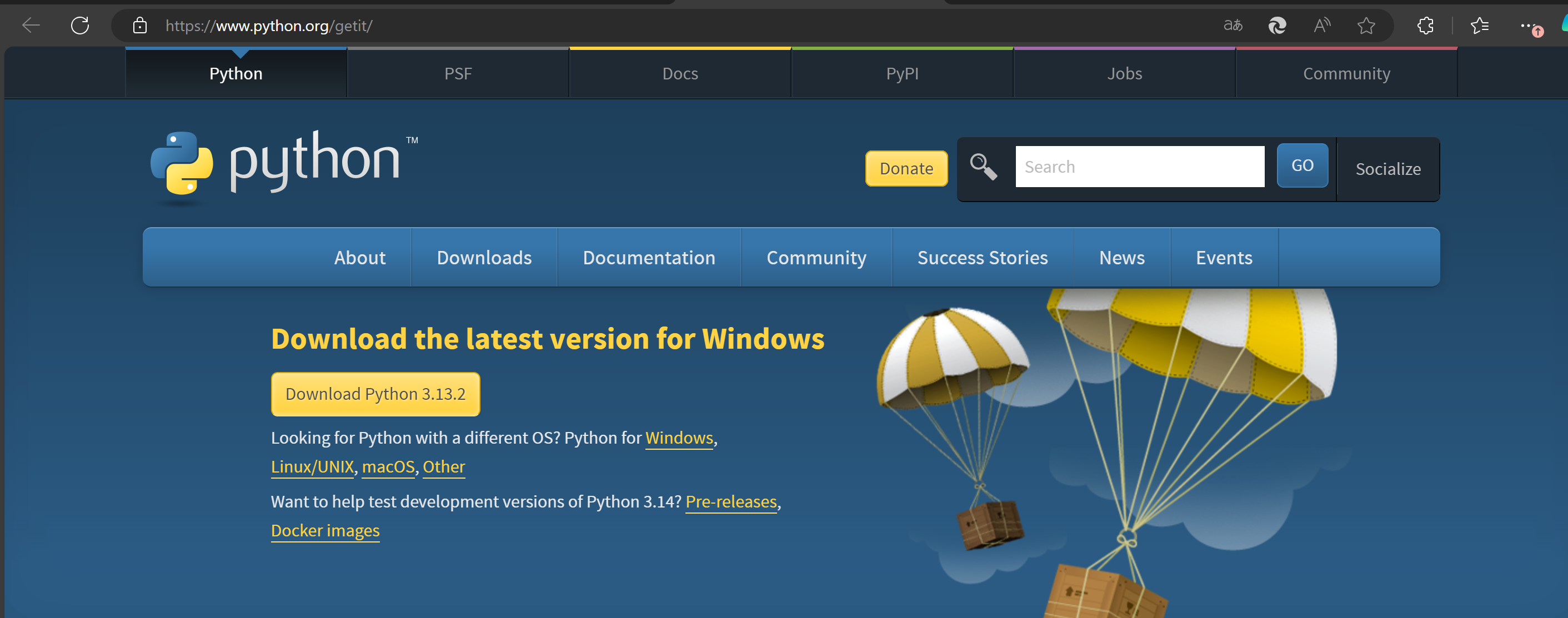Open browser settings and more menu
1568x618 pixels.
pyautogui.click(x=1527, y=26)
